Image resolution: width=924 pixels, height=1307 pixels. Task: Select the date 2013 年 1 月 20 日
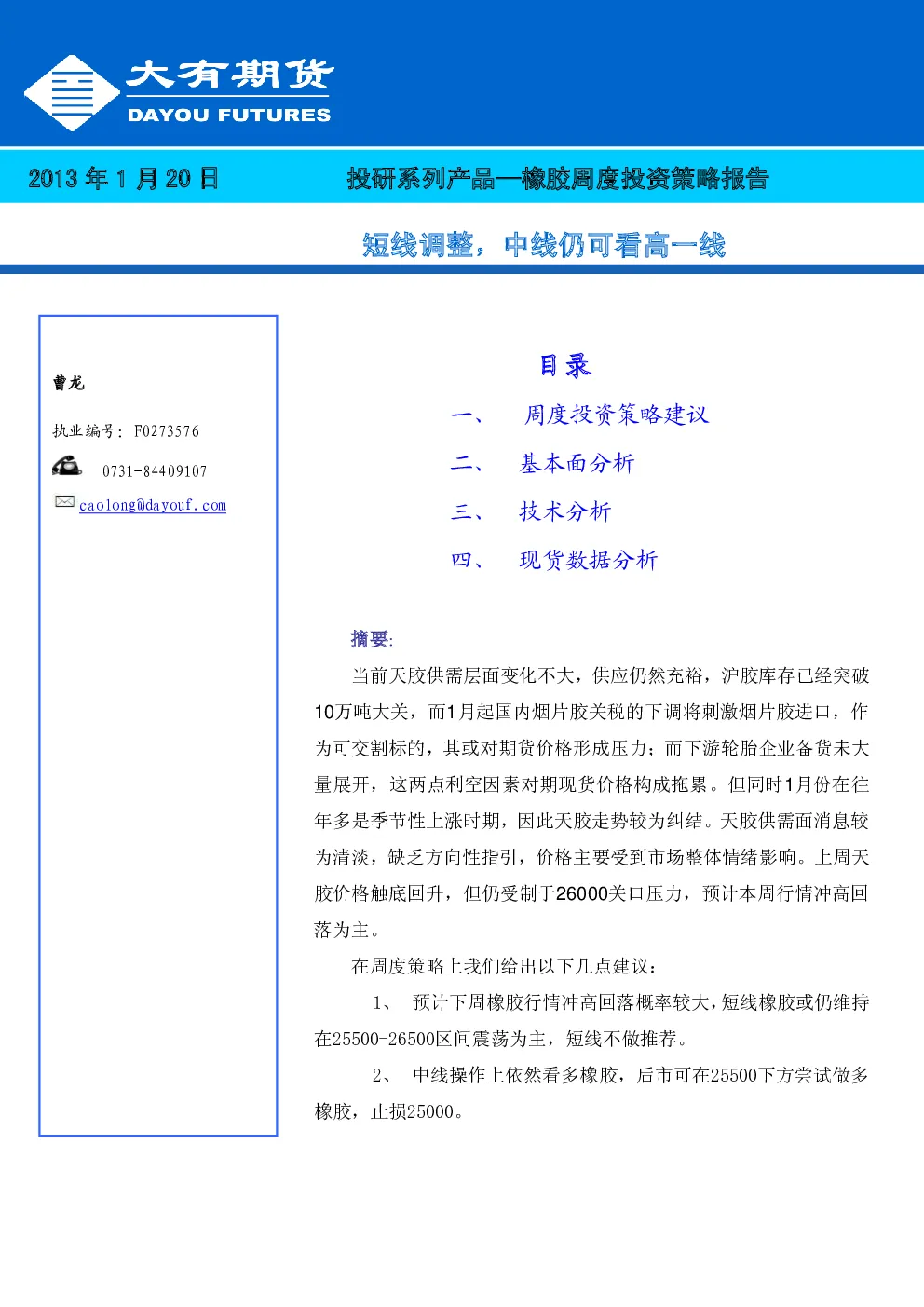[124, 178]
